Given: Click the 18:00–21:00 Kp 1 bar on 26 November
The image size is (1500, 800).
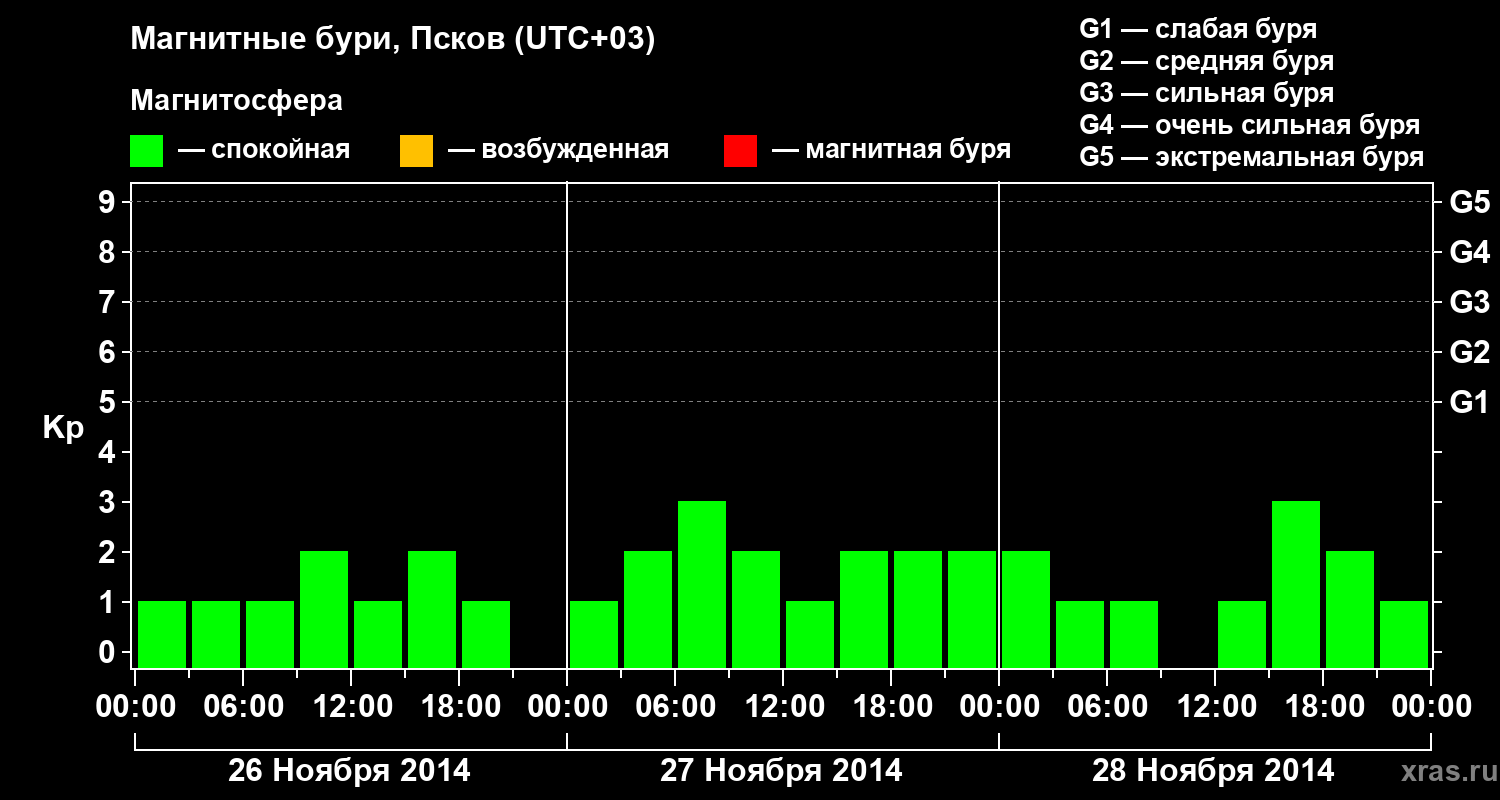Looking at the screenshot, I should (x=486, y=634).
